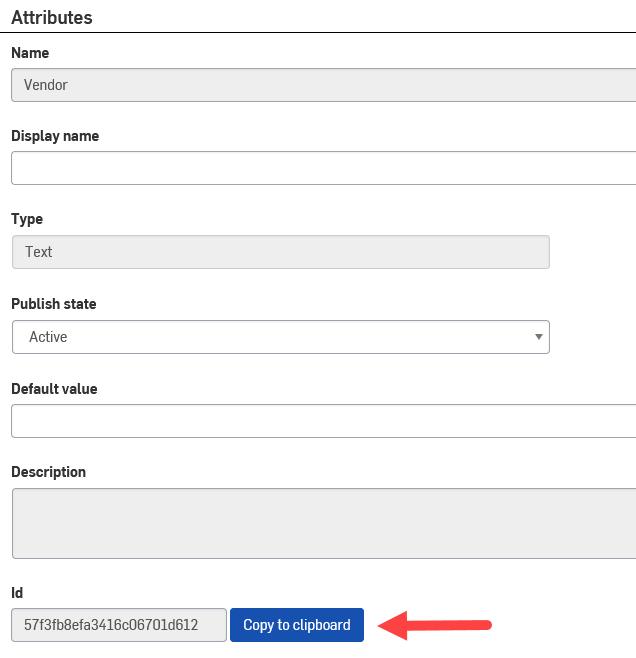Click the Publish state dropdown arrow
This screenshot has width=636, height=658.
point(539,337)
